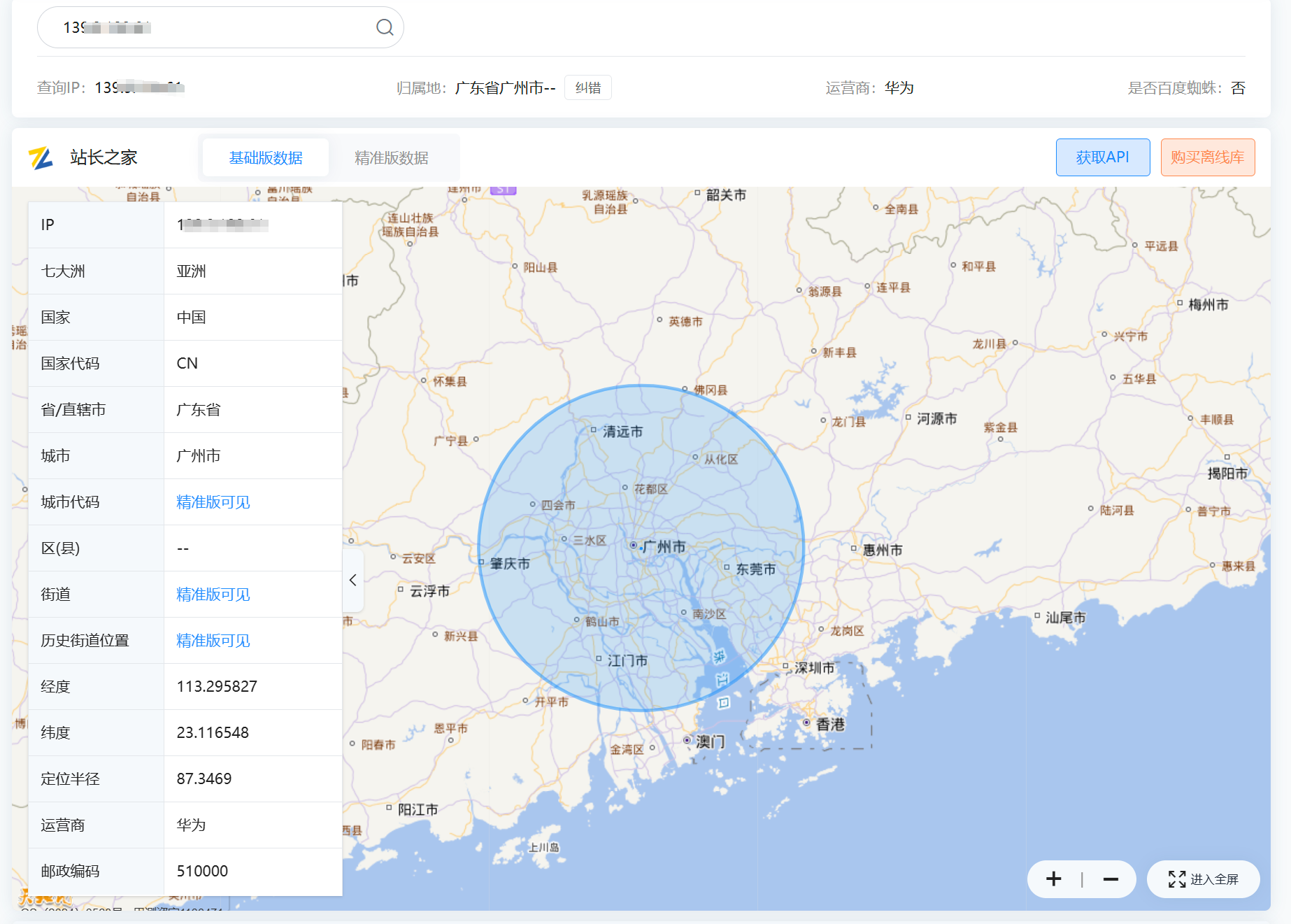1291x924 pixels.
Task: Open 精准版可见 link for 城市代码
Action: coord(213,502)
